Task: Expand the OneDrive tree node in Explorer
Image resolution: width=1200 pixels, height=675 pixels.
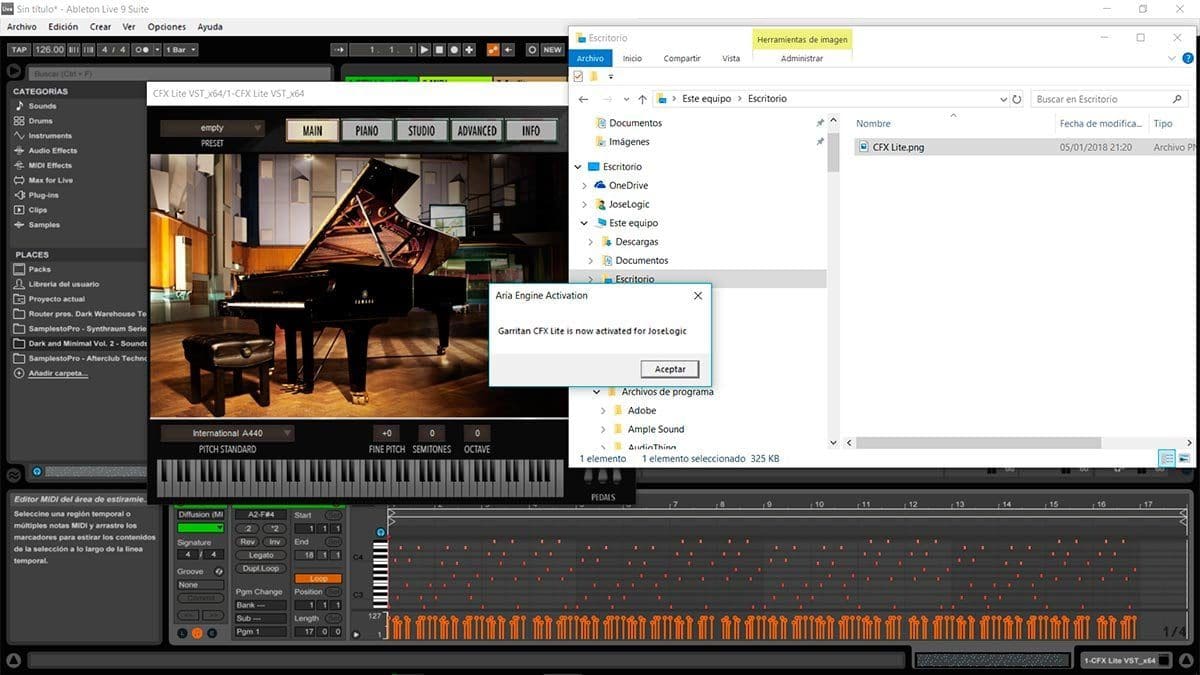Action: [x=585, y=185]
